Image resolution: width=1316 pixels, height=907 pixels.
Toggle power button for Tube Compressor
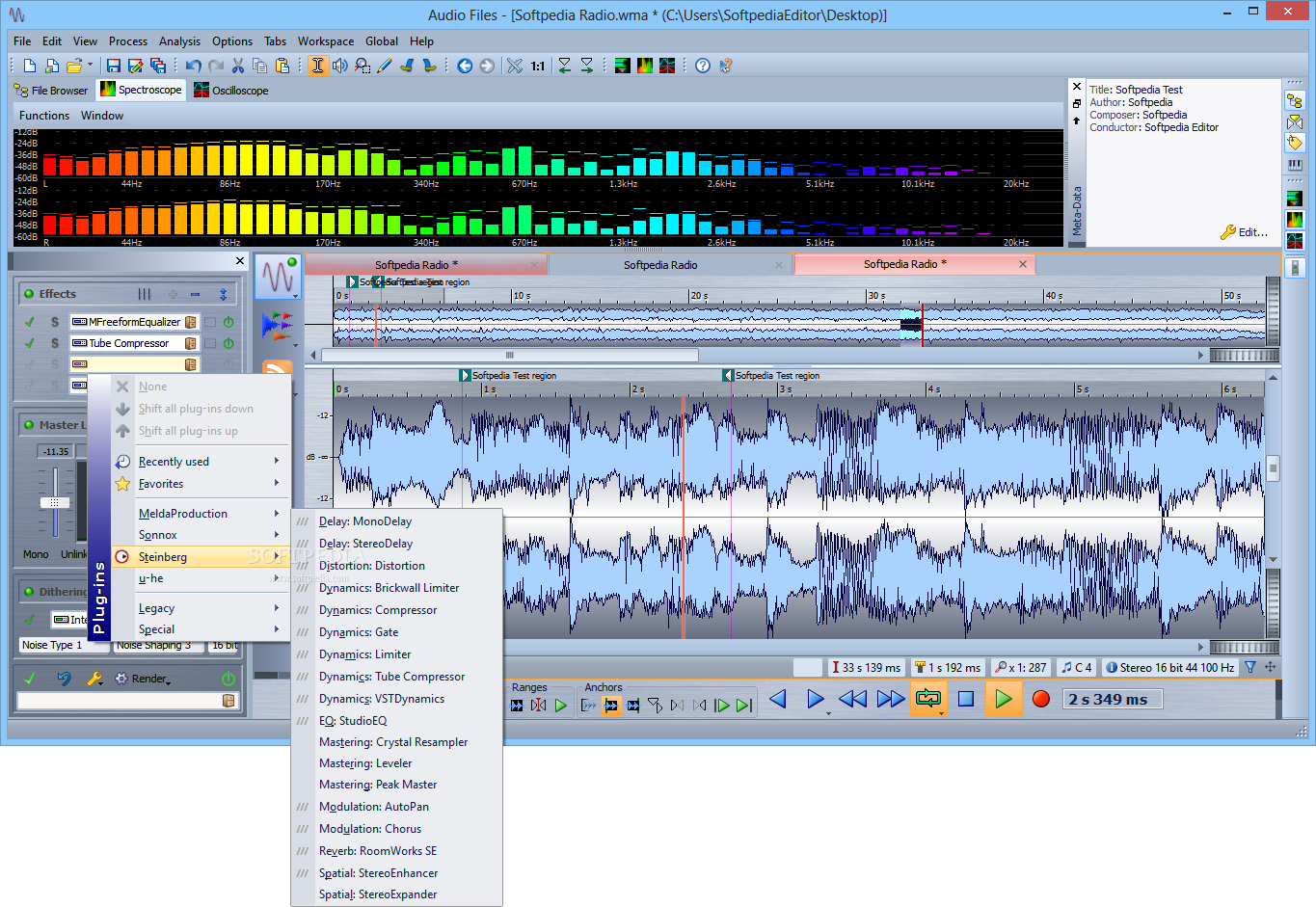228,343
